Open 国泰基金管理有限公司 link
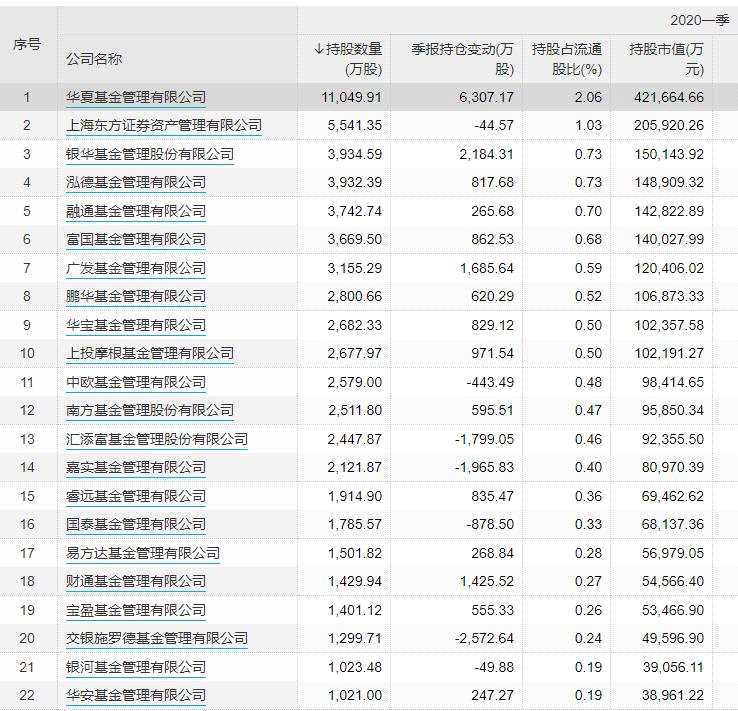Screen dimensions: 738x711 tap(136, 524)
